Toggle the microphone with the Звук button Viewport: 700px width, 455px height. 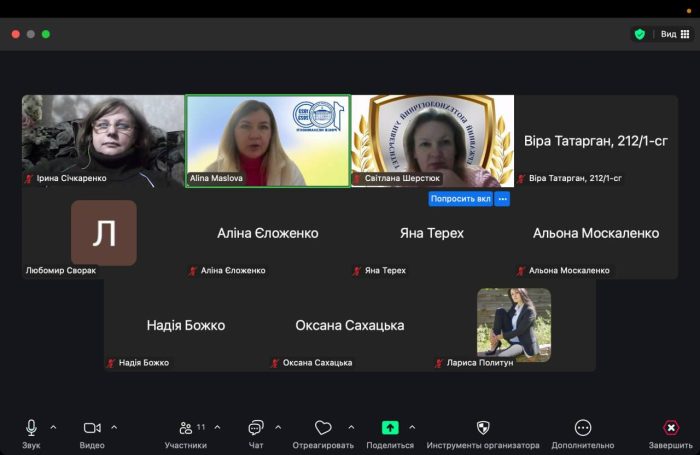31,428
